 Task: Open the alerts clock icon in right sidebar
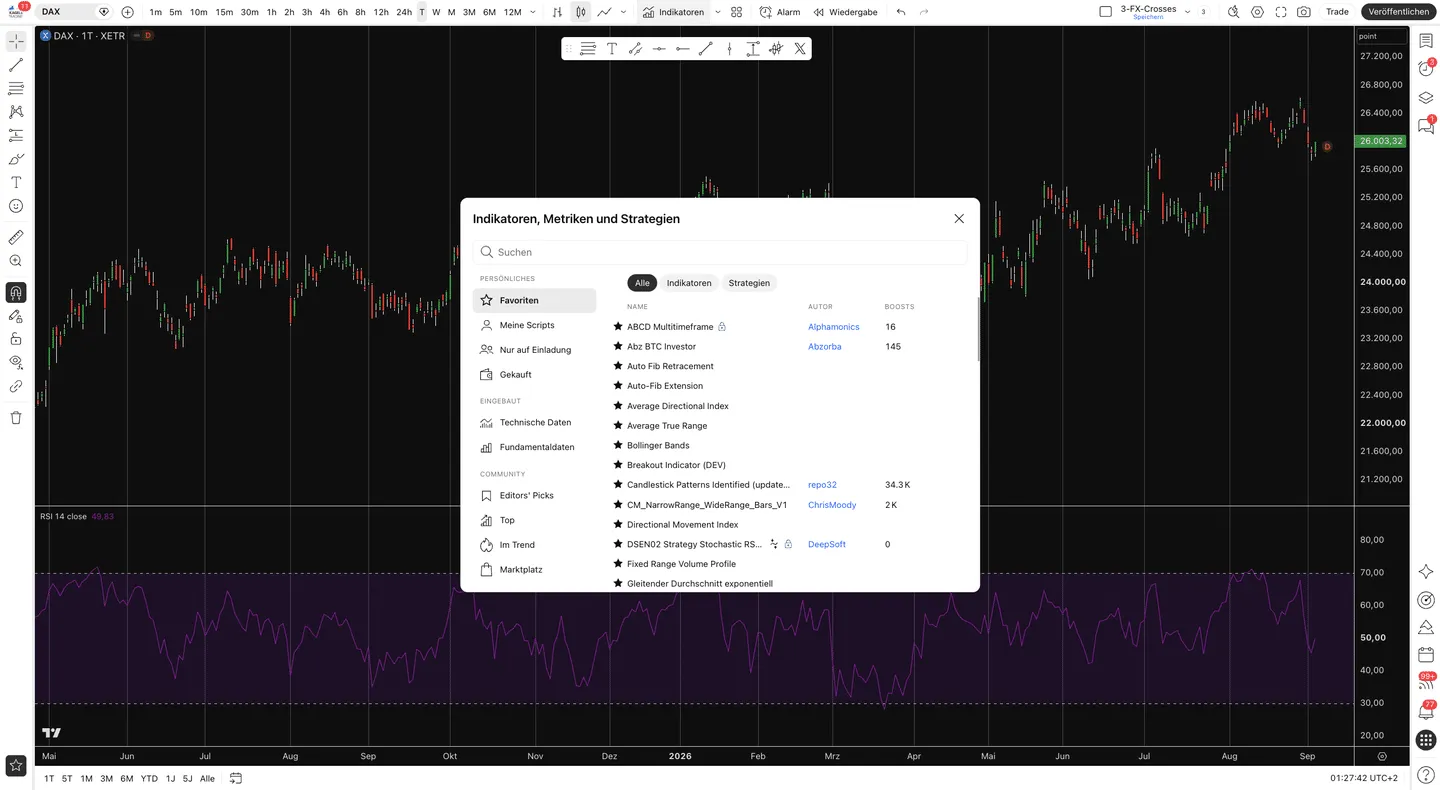tap(1426, 68)
